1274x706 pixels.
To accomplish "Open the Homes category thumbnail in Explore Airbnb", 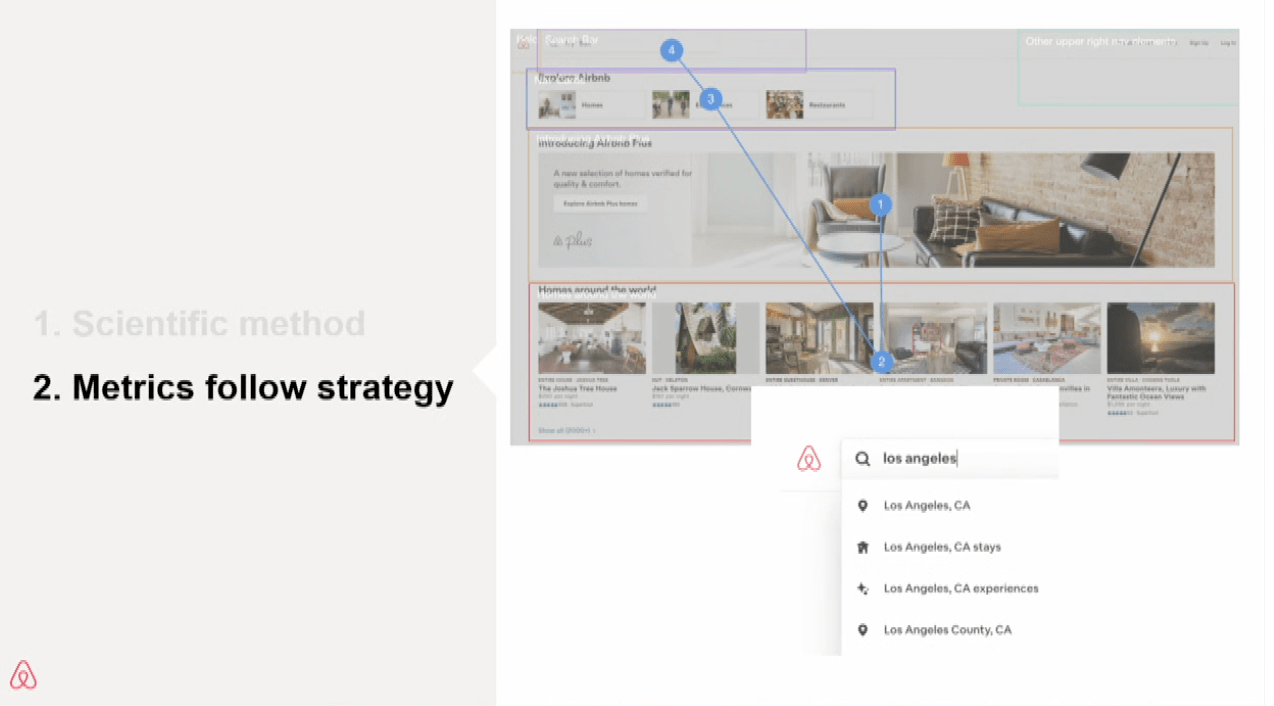I will click(557, 105).
